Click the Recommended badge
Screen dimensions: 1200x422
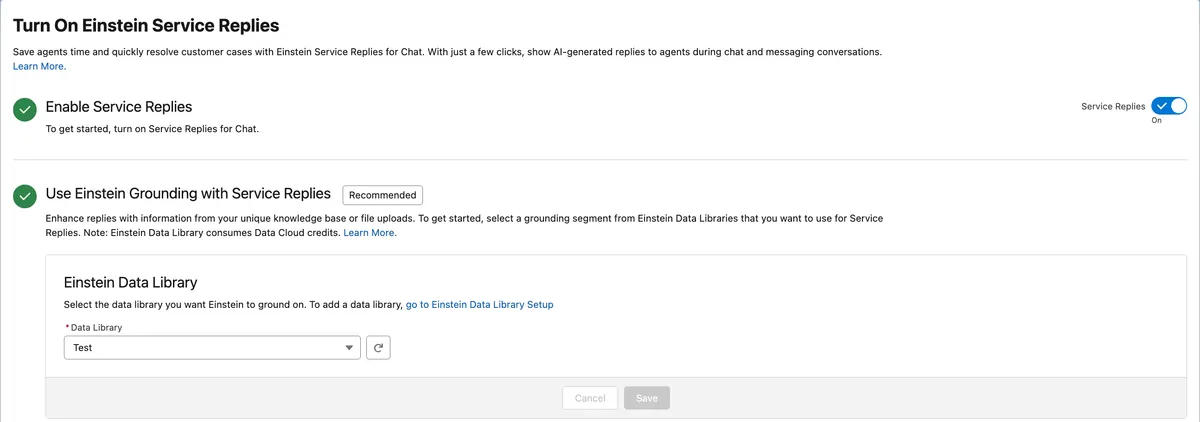[x=383, y=194]
